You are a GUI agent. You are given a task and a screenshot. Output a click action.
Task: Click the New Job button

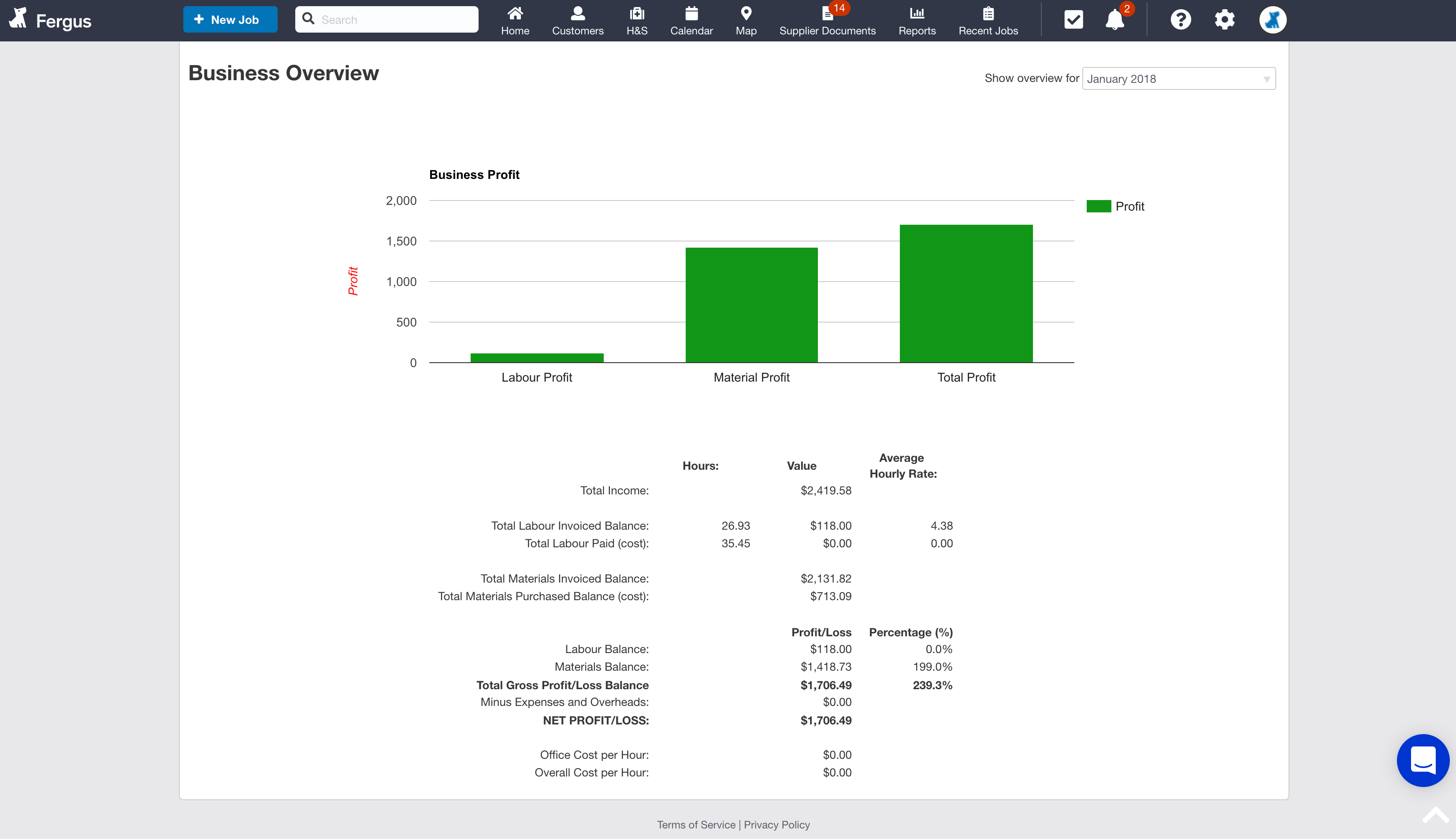230,19
